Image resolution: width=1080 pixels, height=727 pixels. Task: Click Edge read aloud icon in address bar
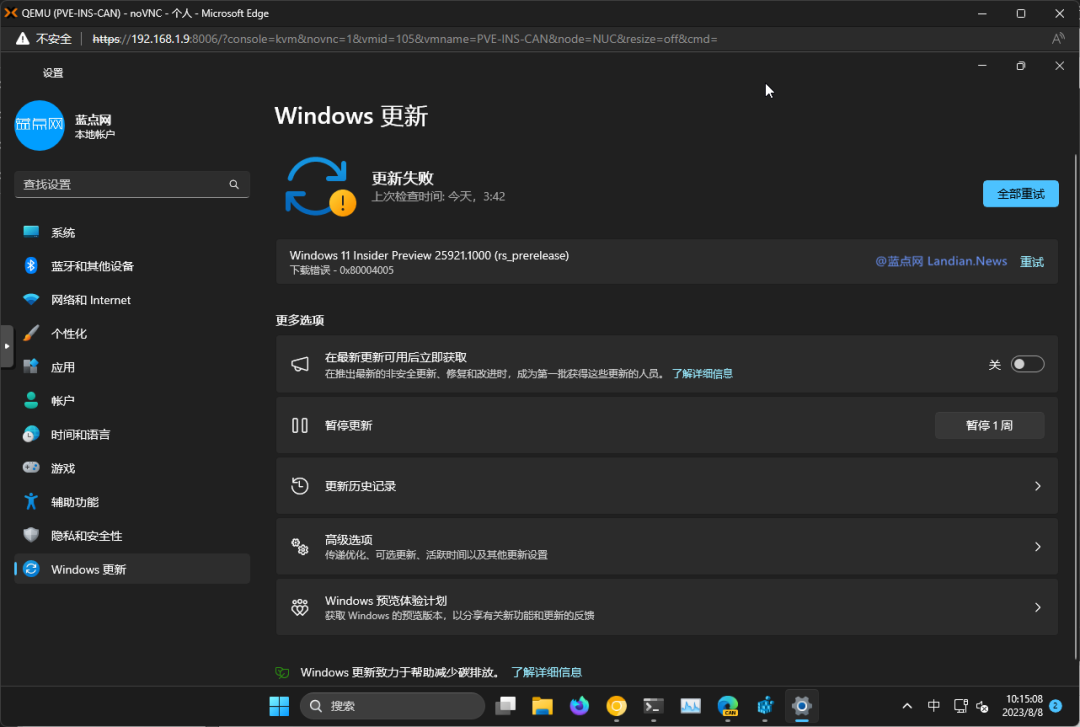(1059, 39)
